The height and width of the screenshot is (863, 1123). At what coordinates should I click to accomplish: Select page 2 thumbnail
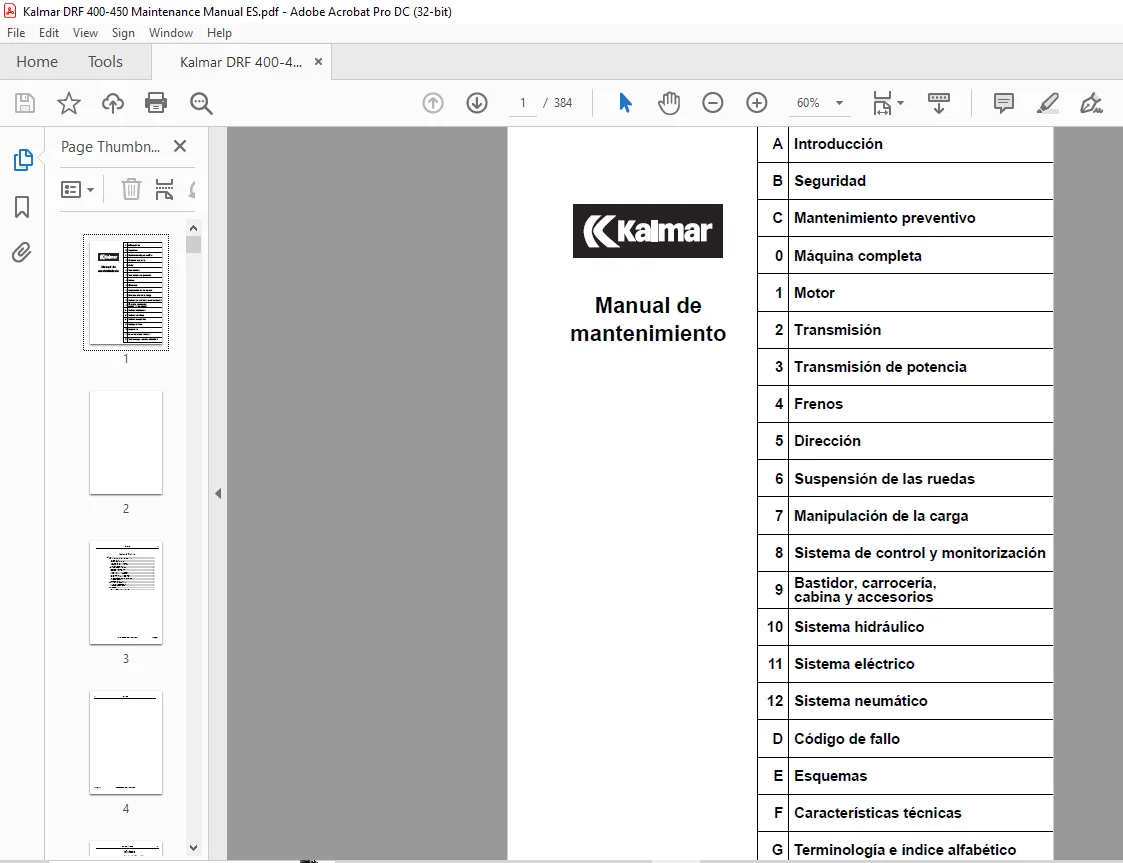126,443
